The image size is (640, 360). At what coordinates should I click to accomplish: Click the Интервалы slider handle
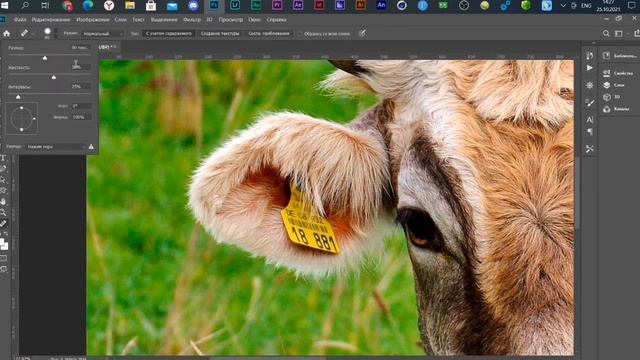coord(18,97)
